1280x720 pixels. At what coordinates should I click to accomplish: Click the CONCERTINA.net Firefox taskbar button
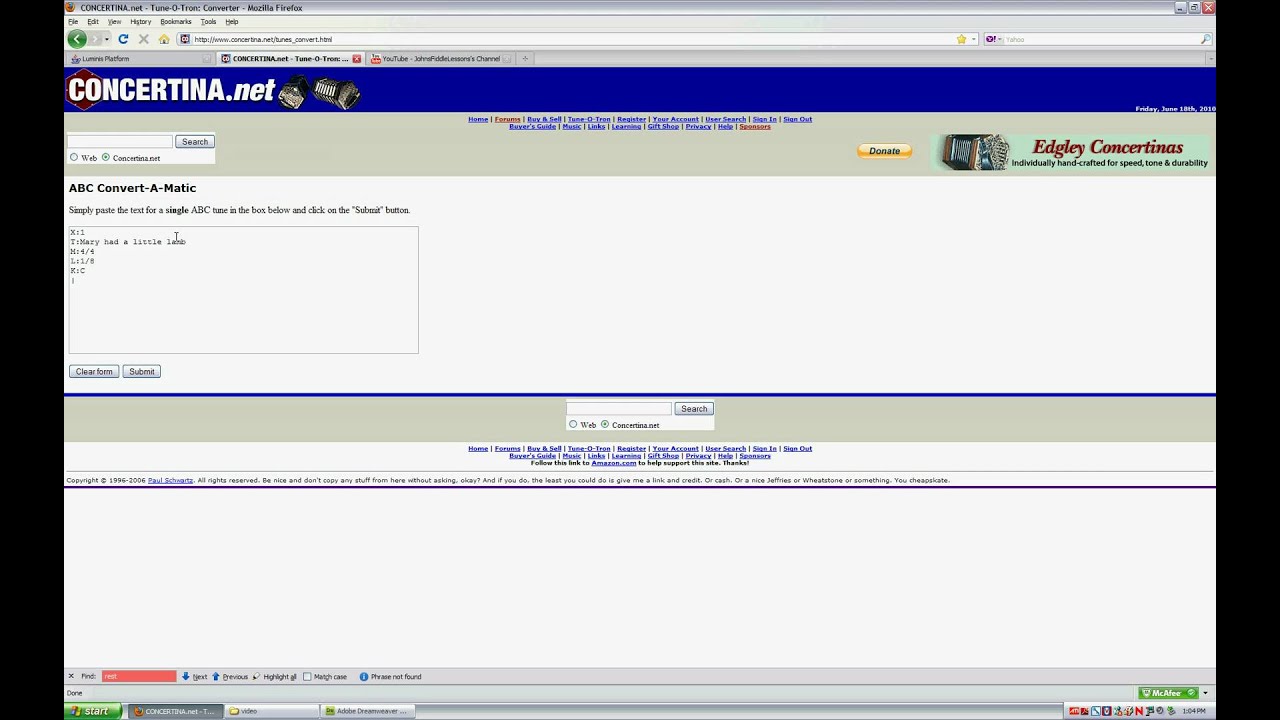(x=177, y=711)
